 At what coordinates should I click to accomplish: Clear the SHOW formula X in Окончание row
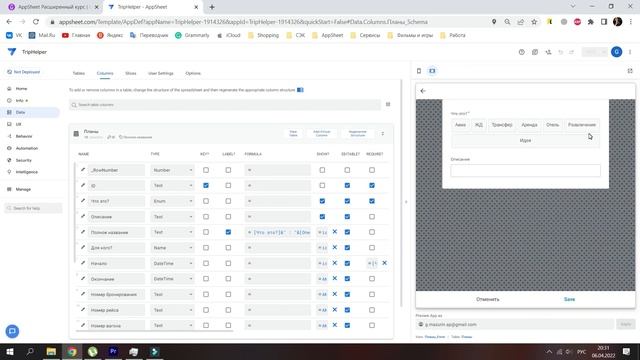[335, 279]
